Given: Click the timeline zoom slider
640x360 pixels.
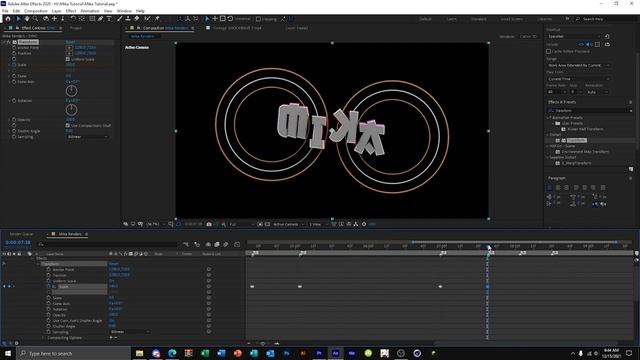Looking at the screenshot, I should [x=263, y=343].
